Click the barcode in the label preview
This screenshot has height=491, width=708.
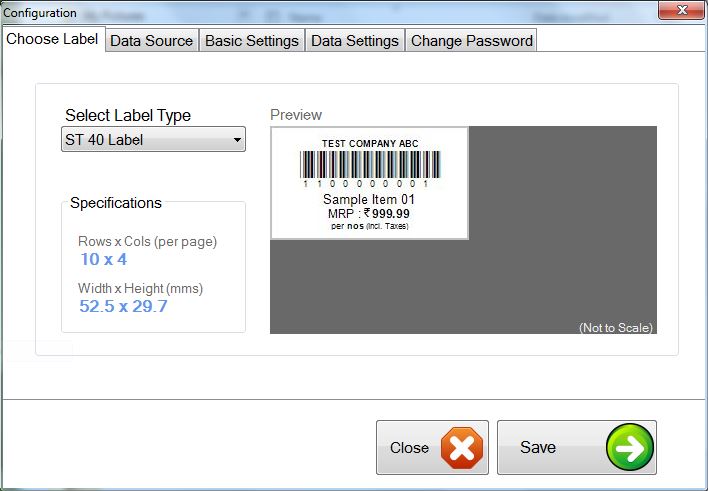pyautogui.click(x=369, y=164)
